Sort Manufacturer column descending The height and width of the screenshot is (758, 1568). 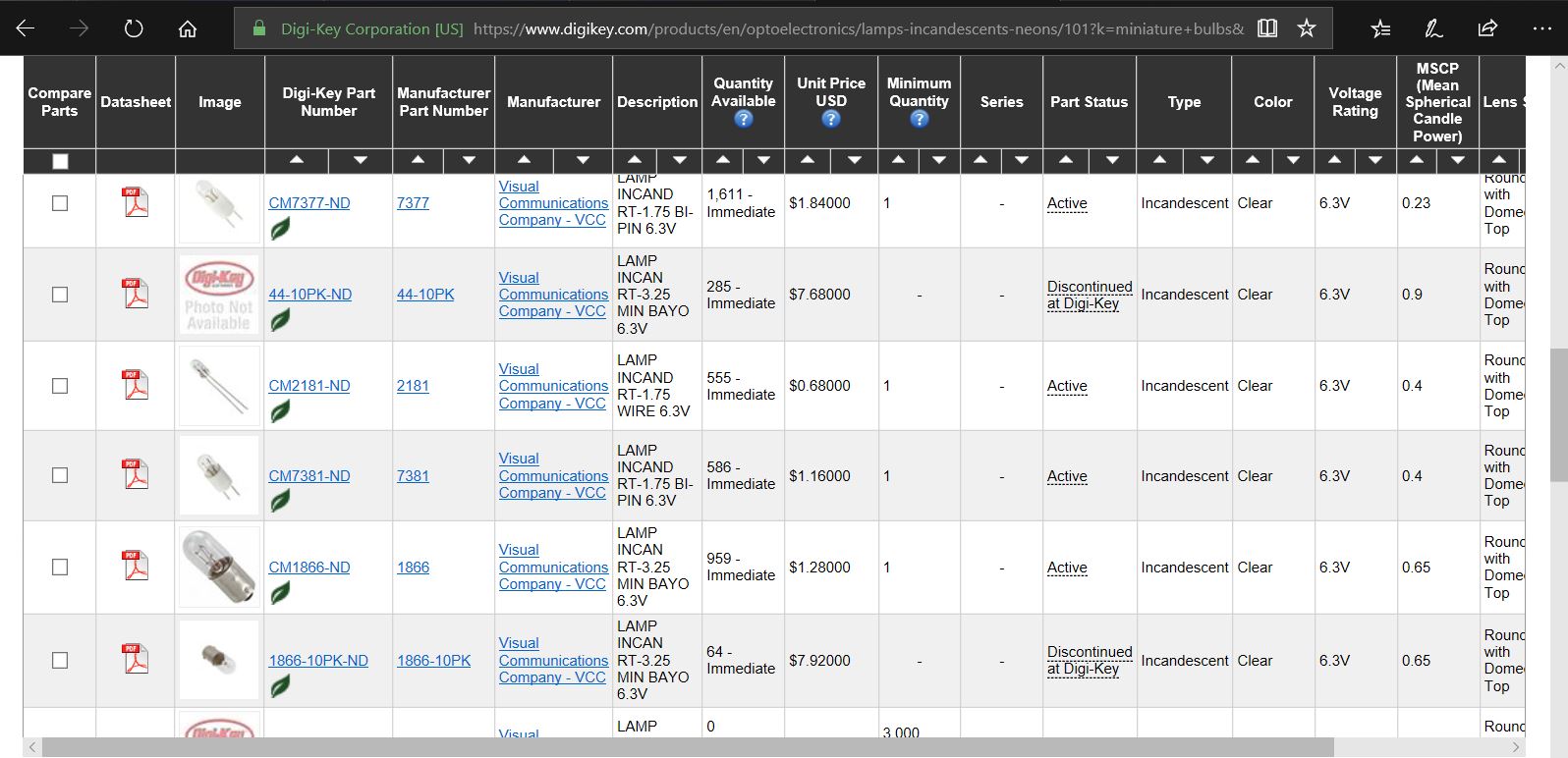click(x=583, y=160)
